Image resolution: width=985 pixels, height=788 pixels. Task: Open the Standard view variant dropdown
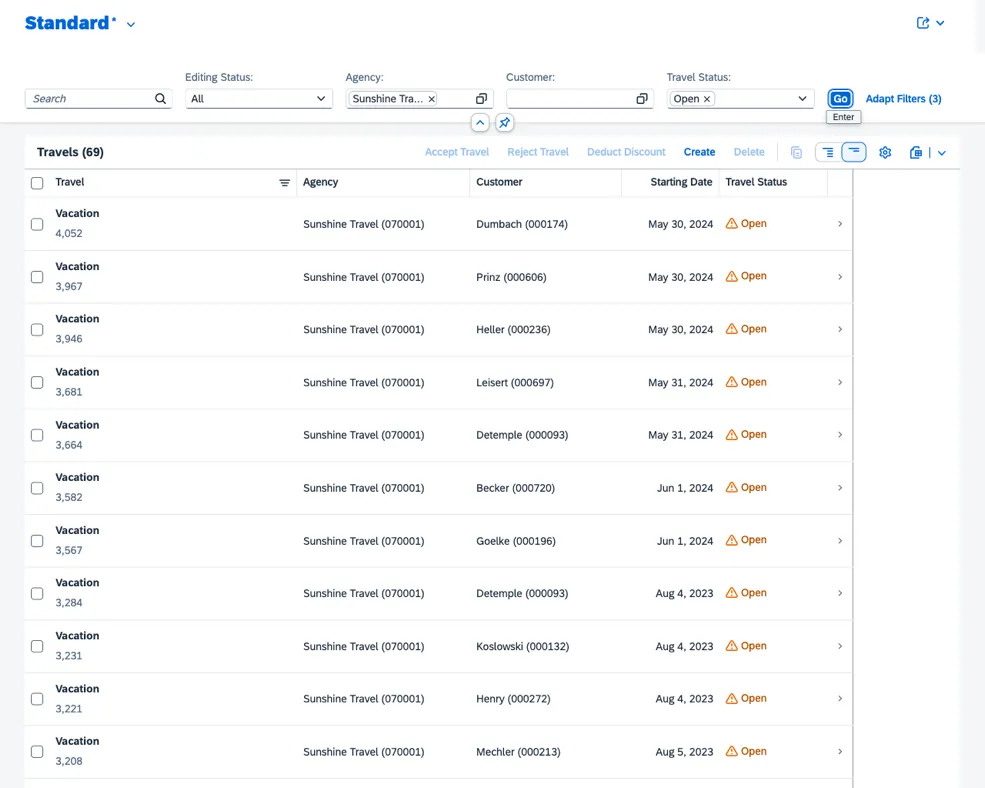(x=131, y=24)
